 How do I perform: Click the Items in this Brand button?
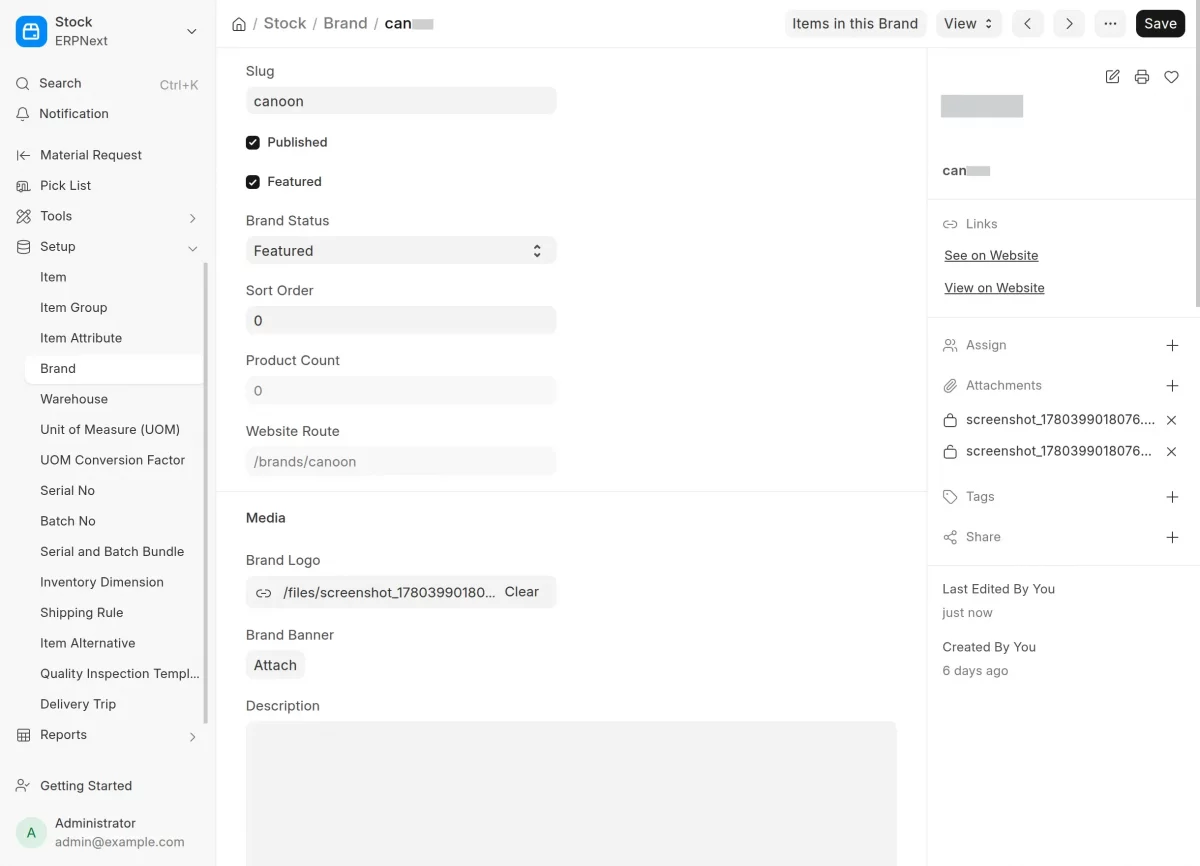(855, 24)
